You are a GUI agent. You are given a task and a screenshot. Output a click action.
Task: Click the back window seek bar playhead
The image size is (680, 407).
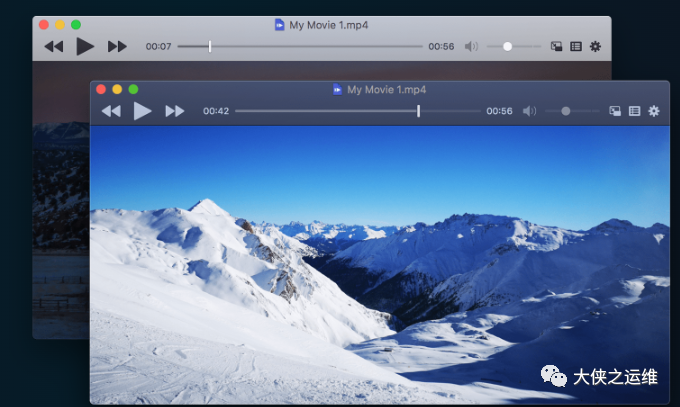point(210,46)
